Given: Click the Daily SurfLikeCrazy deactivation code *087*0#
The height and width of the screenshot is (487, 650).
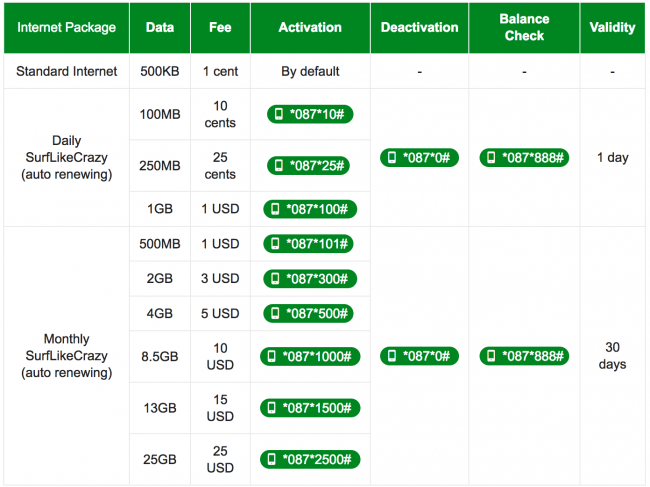Looking at the screenshot, I should coord(420,157).
